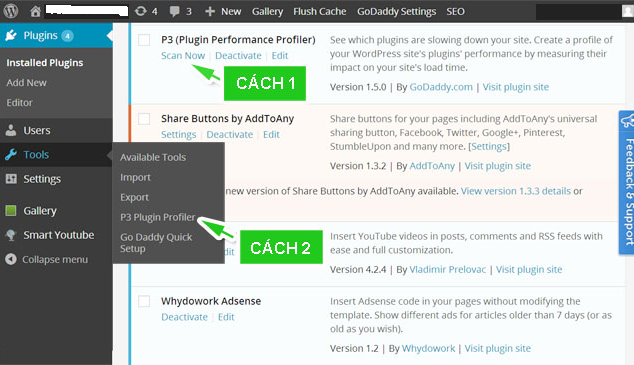Edit Share Buttons by AddToAny plugin
Image resolution: width=634 pixels, height=365 pixels.
(x=271, y=134)
